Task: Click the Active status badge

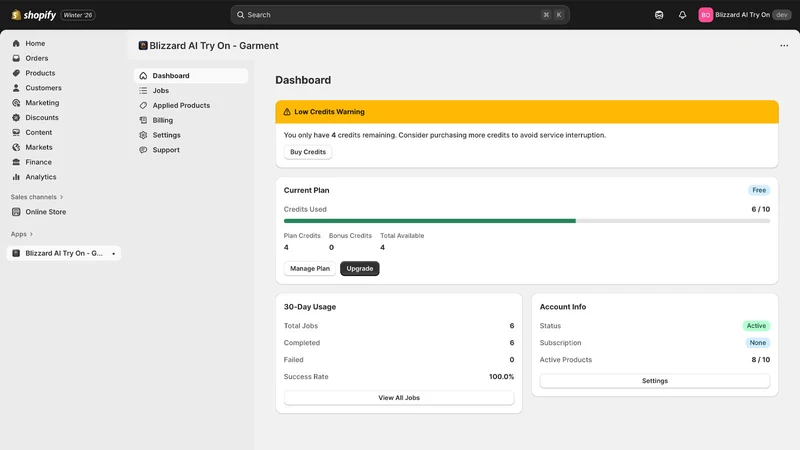Action: click(x=756, y=326)
